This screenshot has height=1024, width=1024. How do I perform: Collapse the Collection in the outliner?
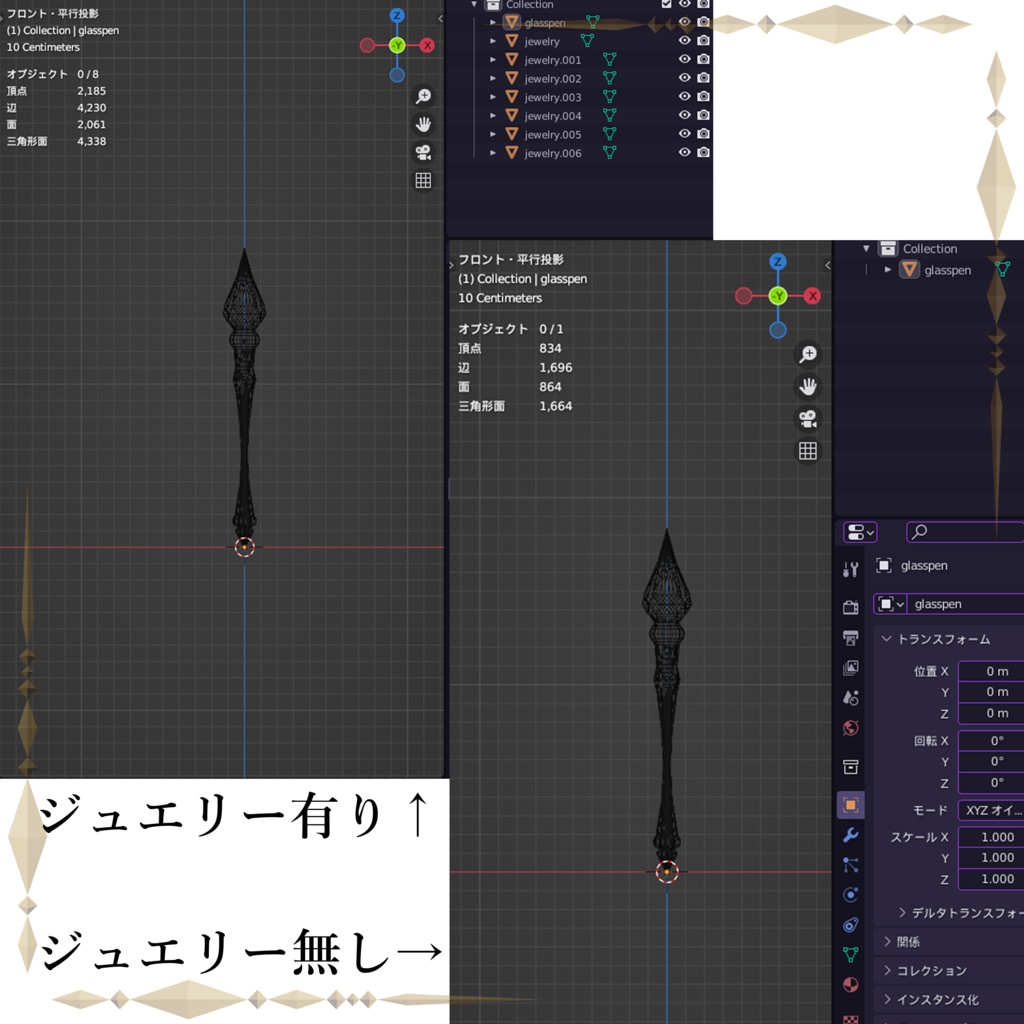[x=473, y=5]
